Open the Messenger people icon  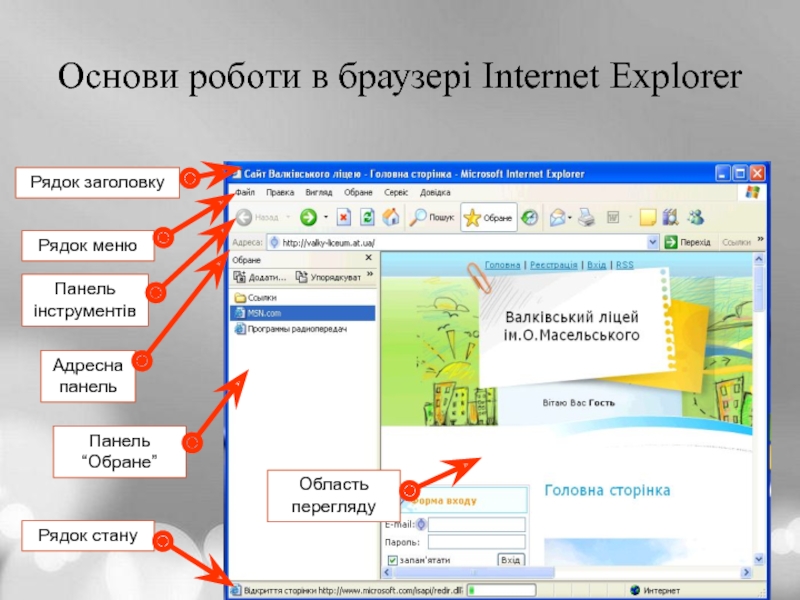695,217
